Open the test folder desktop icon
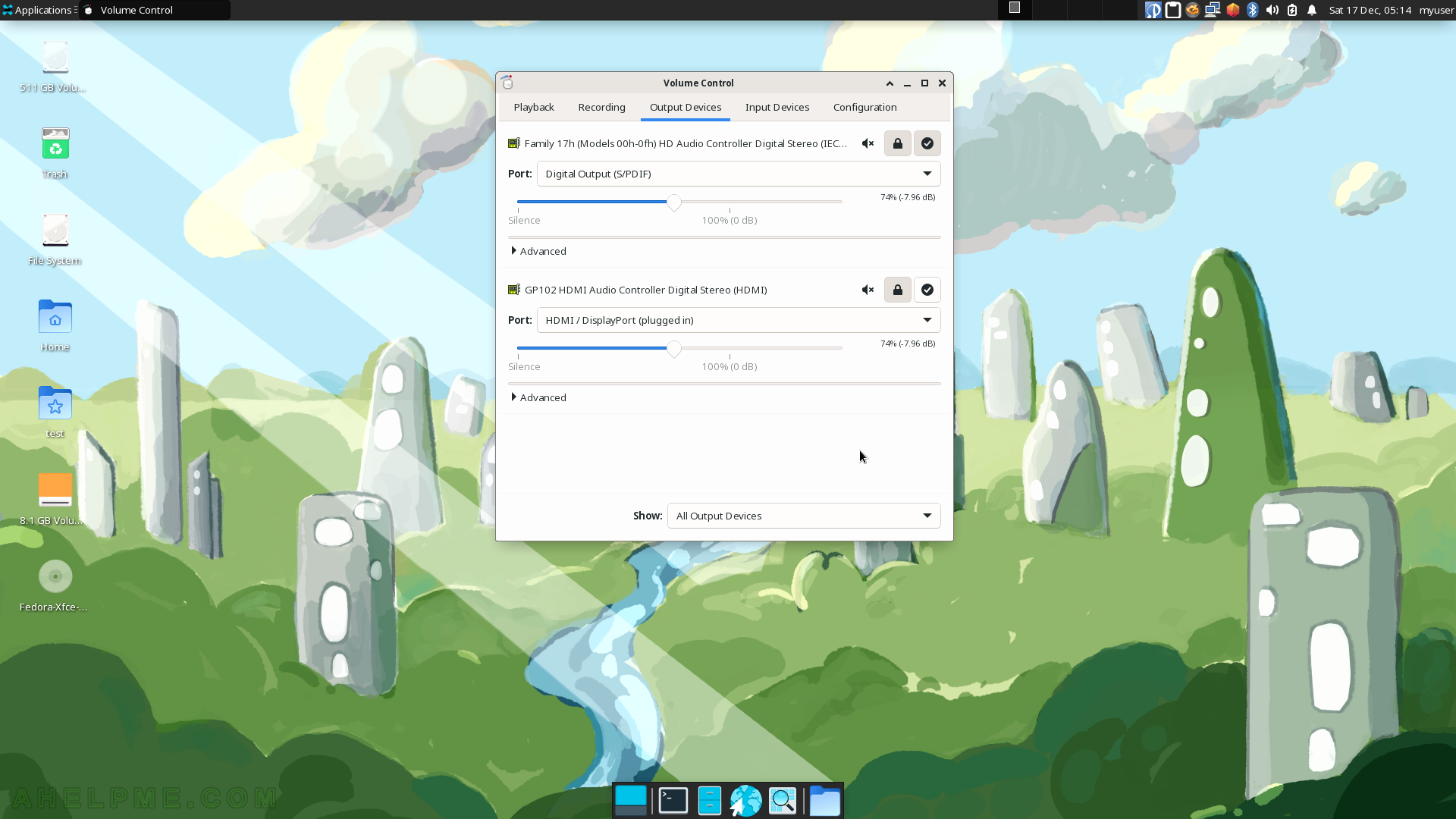Viewport: 1456px width, 819px height. (x=55, y=413)
